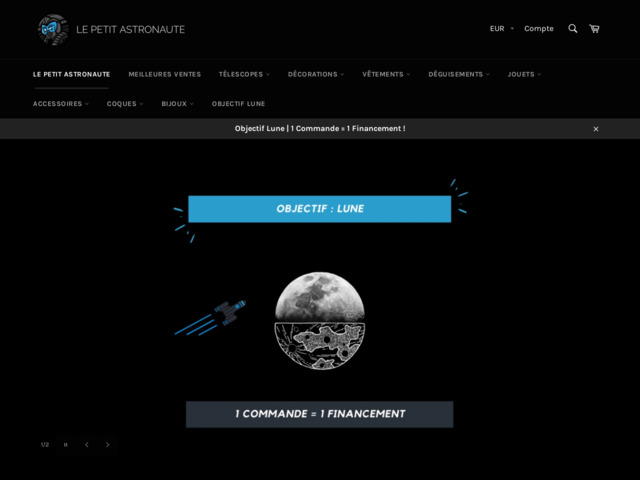Open the Meilleures Ventes page
This screenshot has width=640, height=480.
coord(164,74)
